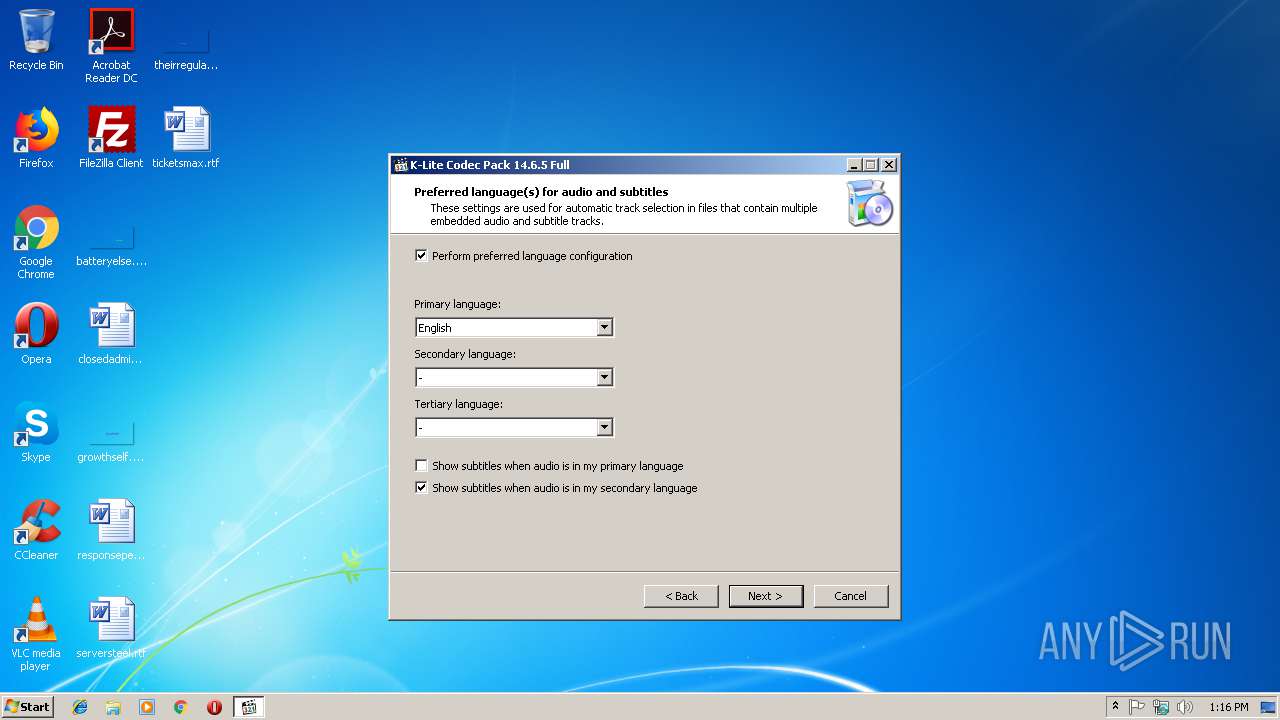Open the volume speaker tray icon

pyautogui.click(x=1185, y=707)
